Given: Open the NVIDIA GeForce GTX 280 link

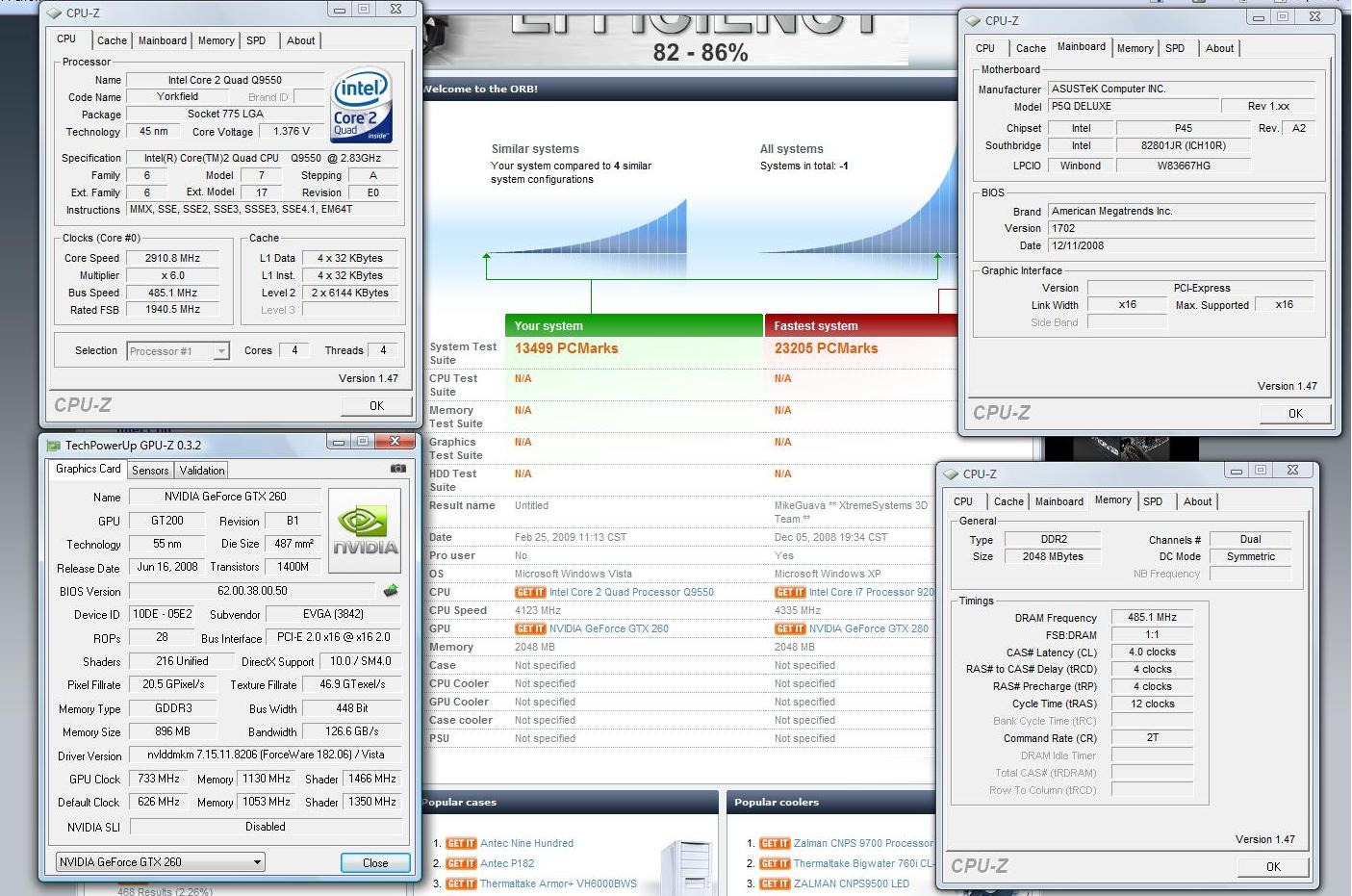Looking at the screenshot, I should [x=869, y=629].
